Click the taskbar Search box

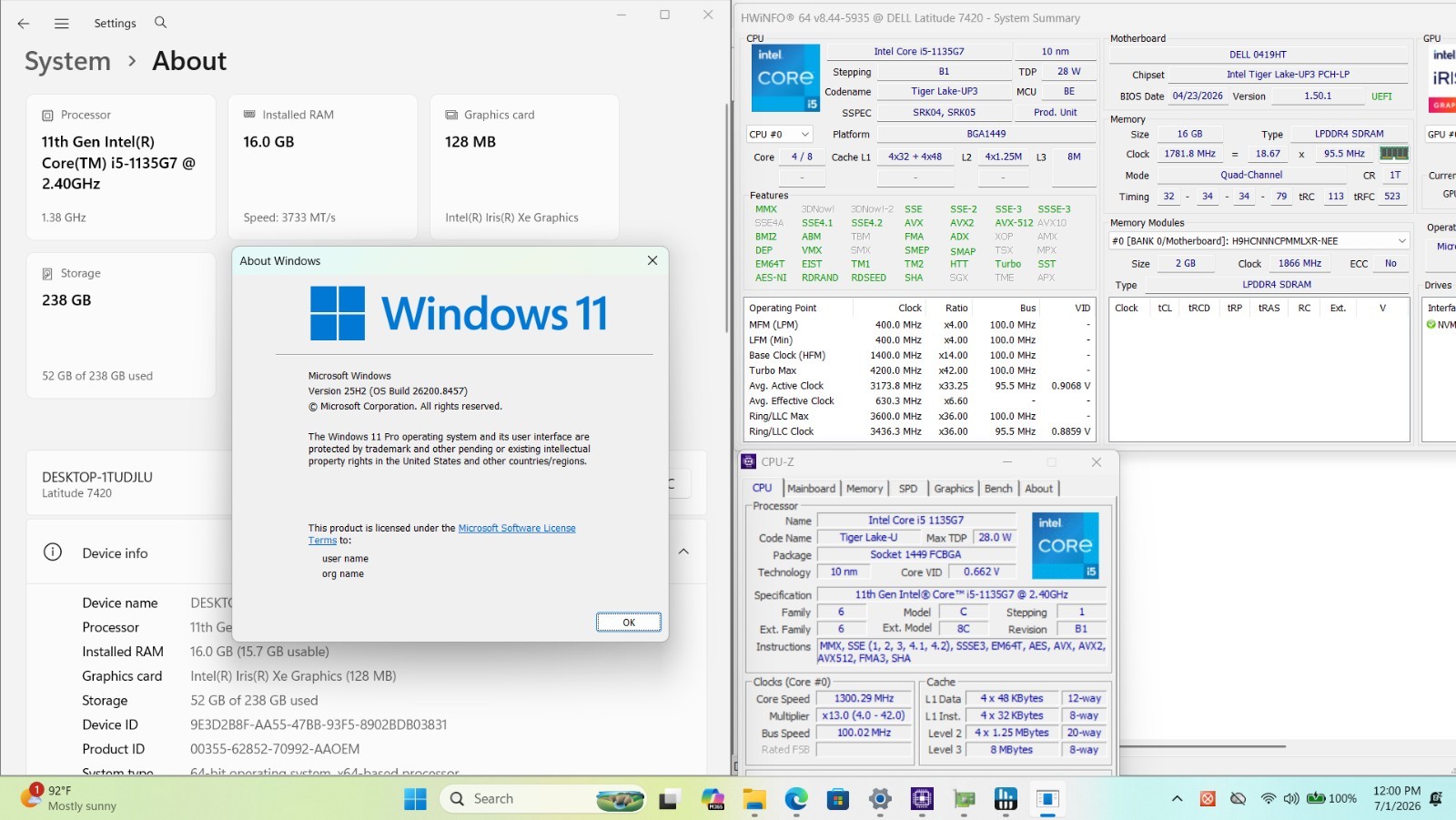pos(544,799)
